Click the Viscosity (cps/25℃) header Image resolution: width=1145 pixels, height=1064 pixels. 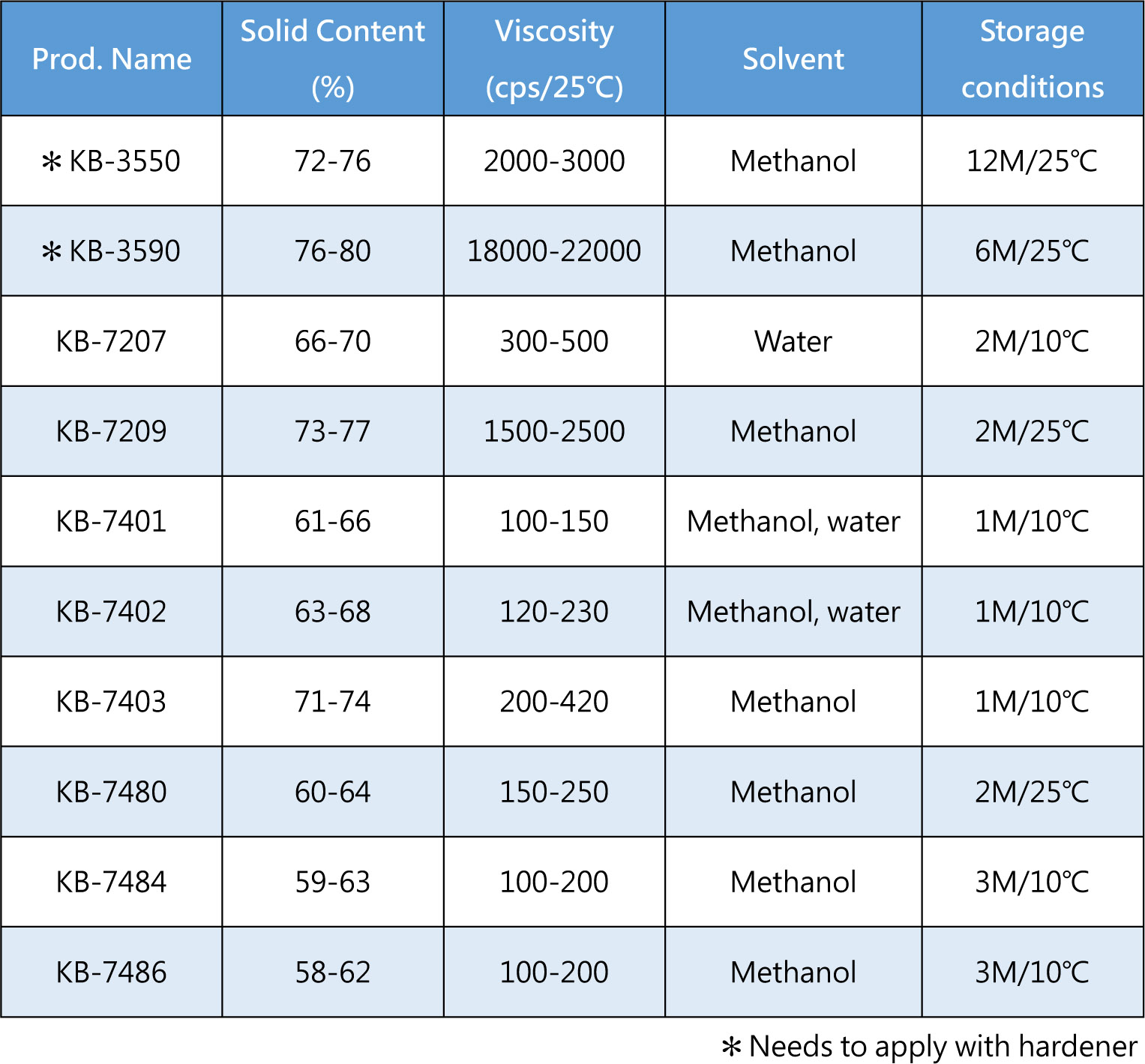(554, 59)
